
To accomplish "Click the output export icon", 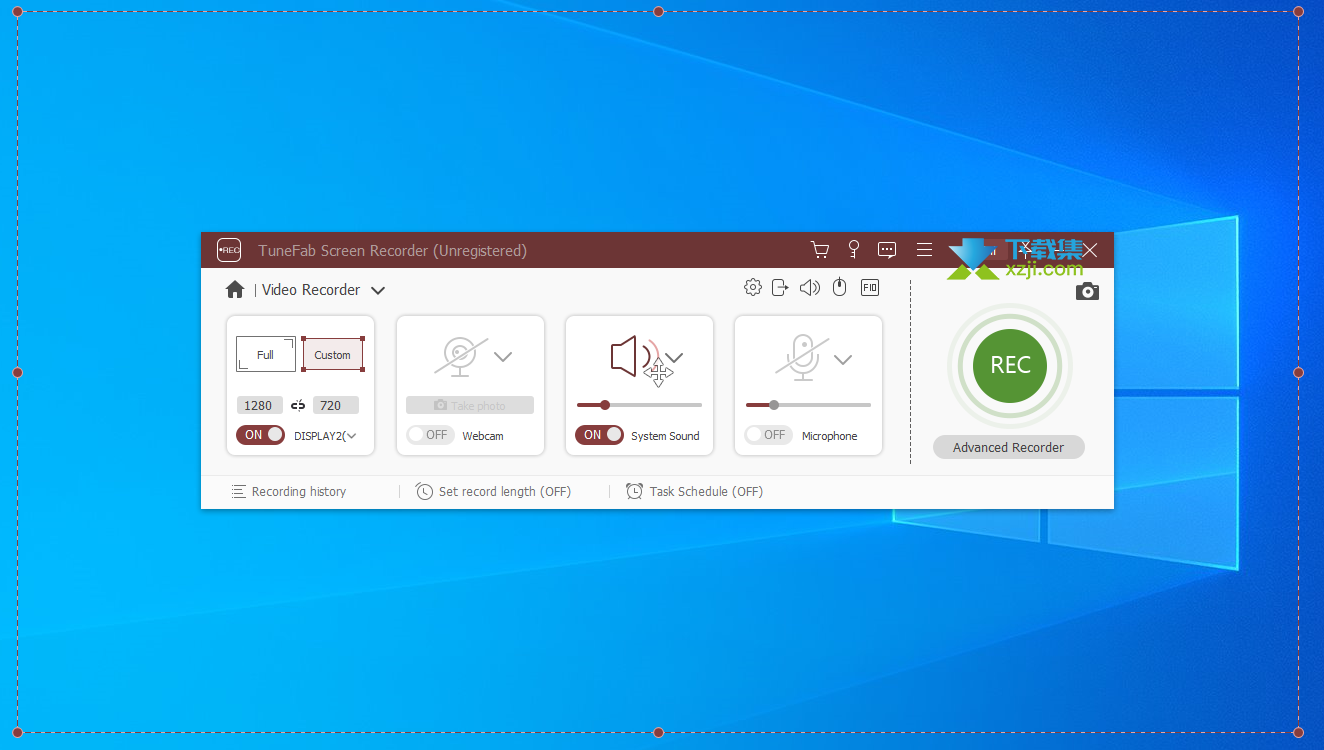I will 781,288.
